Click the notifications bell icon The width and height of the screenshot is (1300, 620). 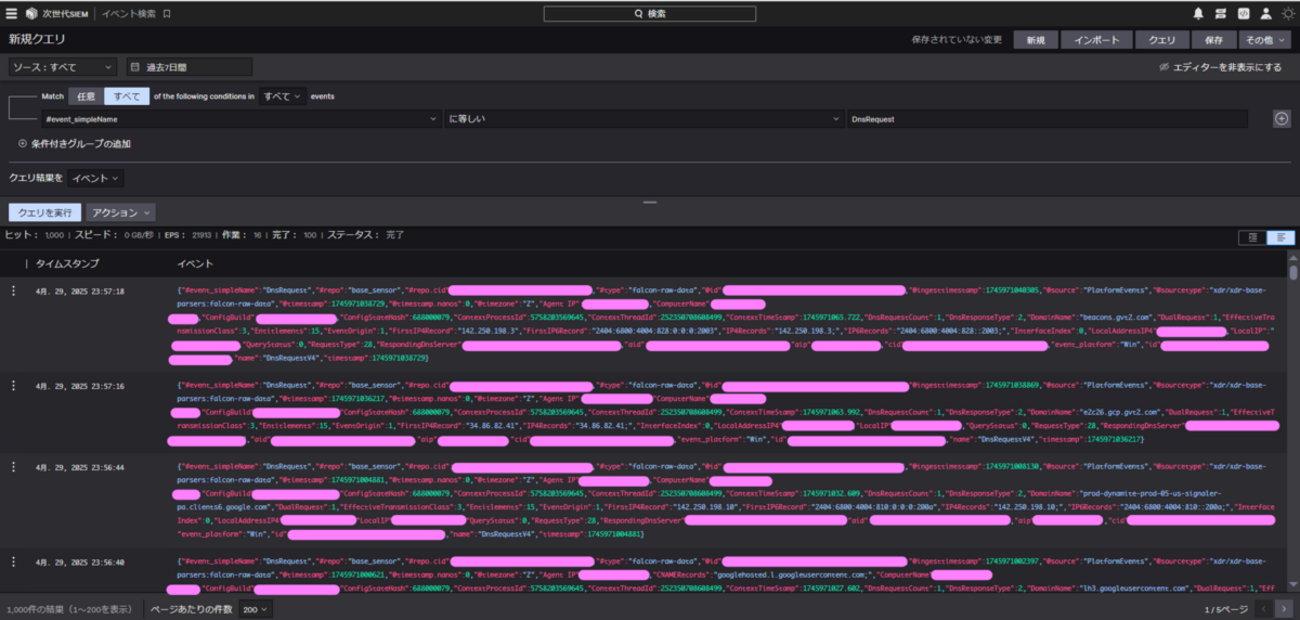[x=1198, y=14]
